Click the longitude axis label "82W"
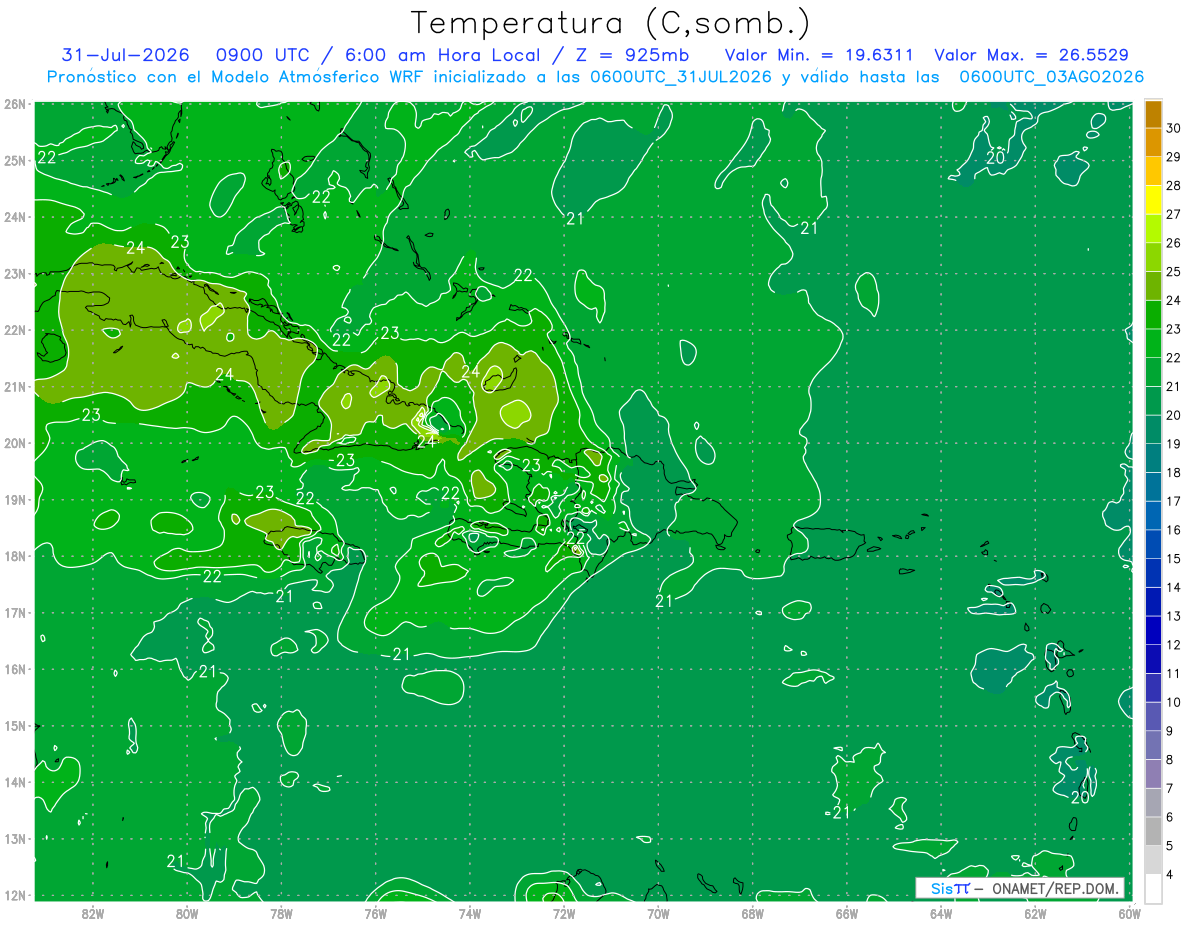Screen dimensions: 1200x927 92,913
